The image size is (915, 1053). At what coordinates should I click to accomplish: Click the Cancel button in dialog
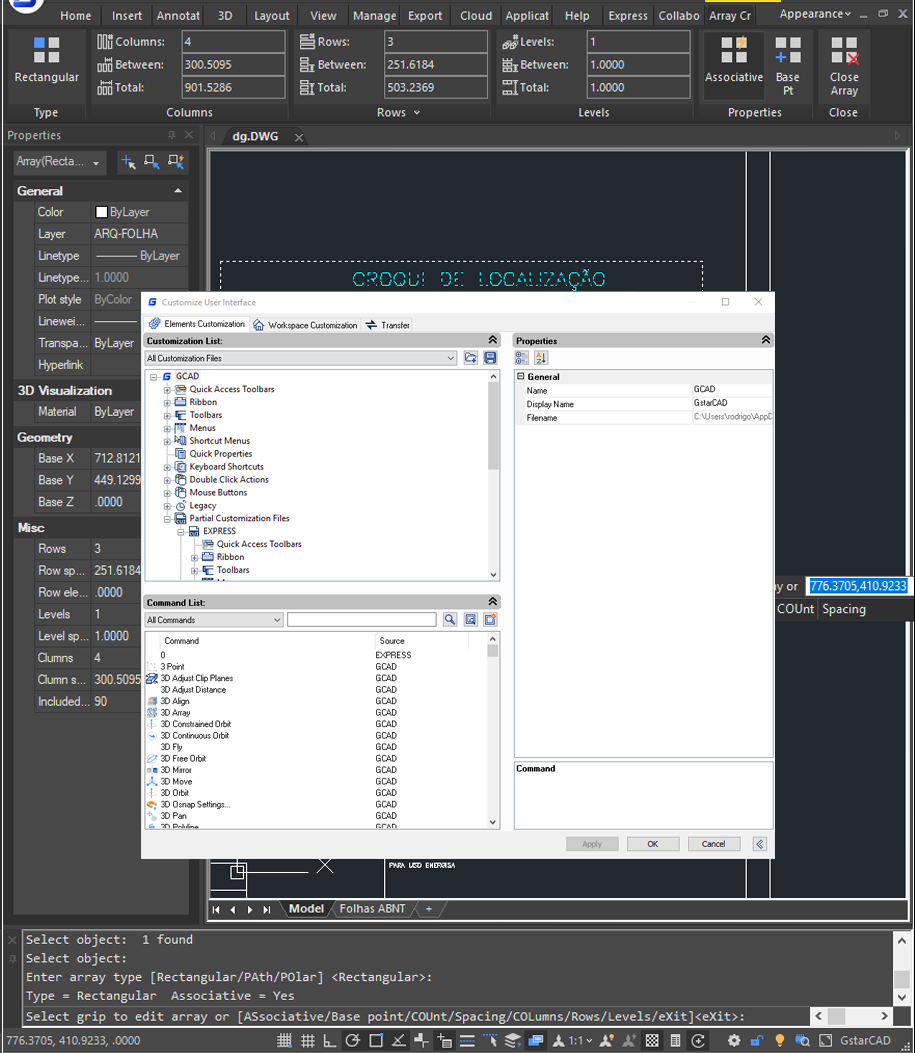click(x=714, y=844)
